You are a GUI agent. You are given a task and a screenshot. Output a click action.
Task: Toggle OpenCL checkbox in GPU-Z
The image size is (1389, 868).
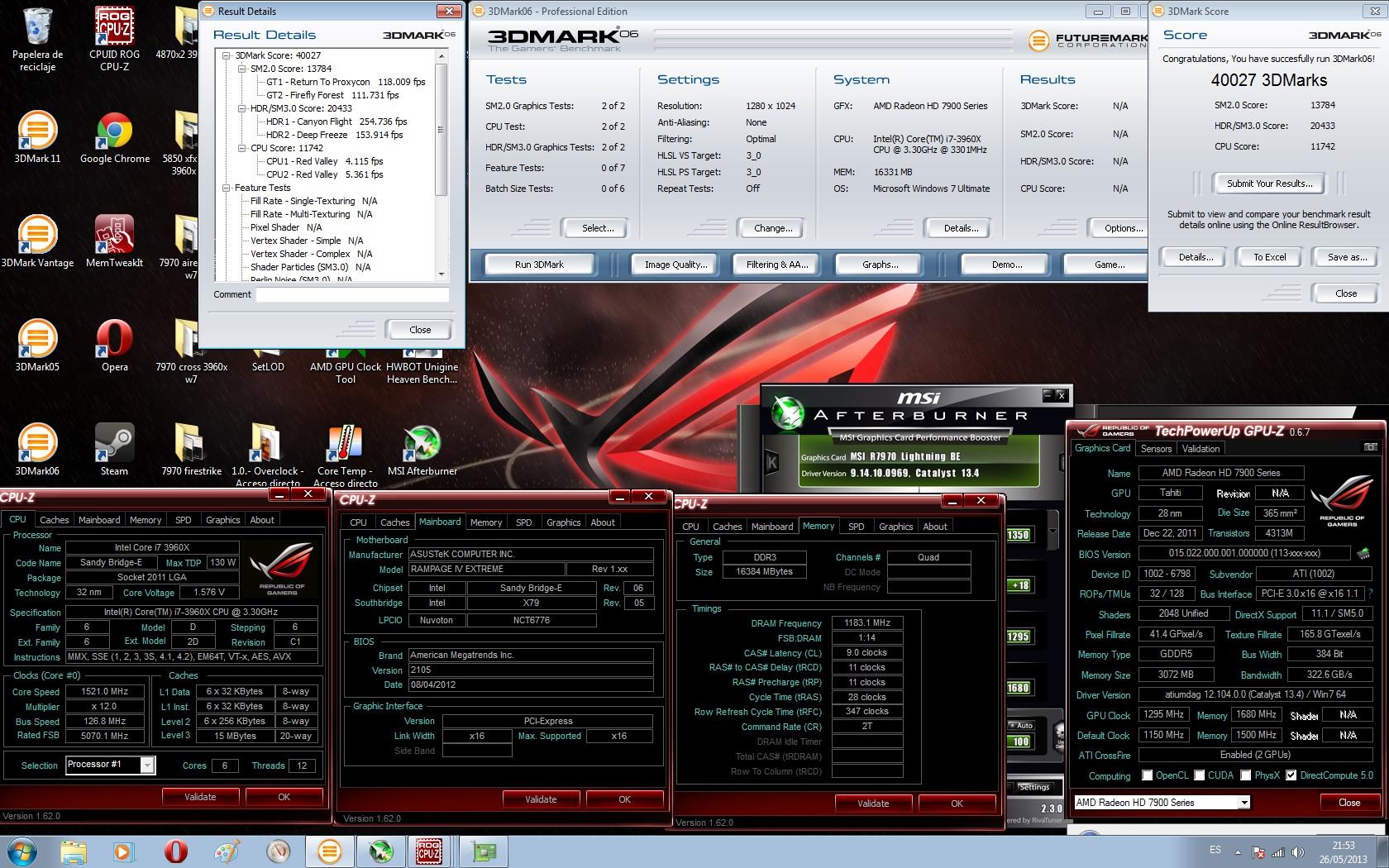[1147, 775]
